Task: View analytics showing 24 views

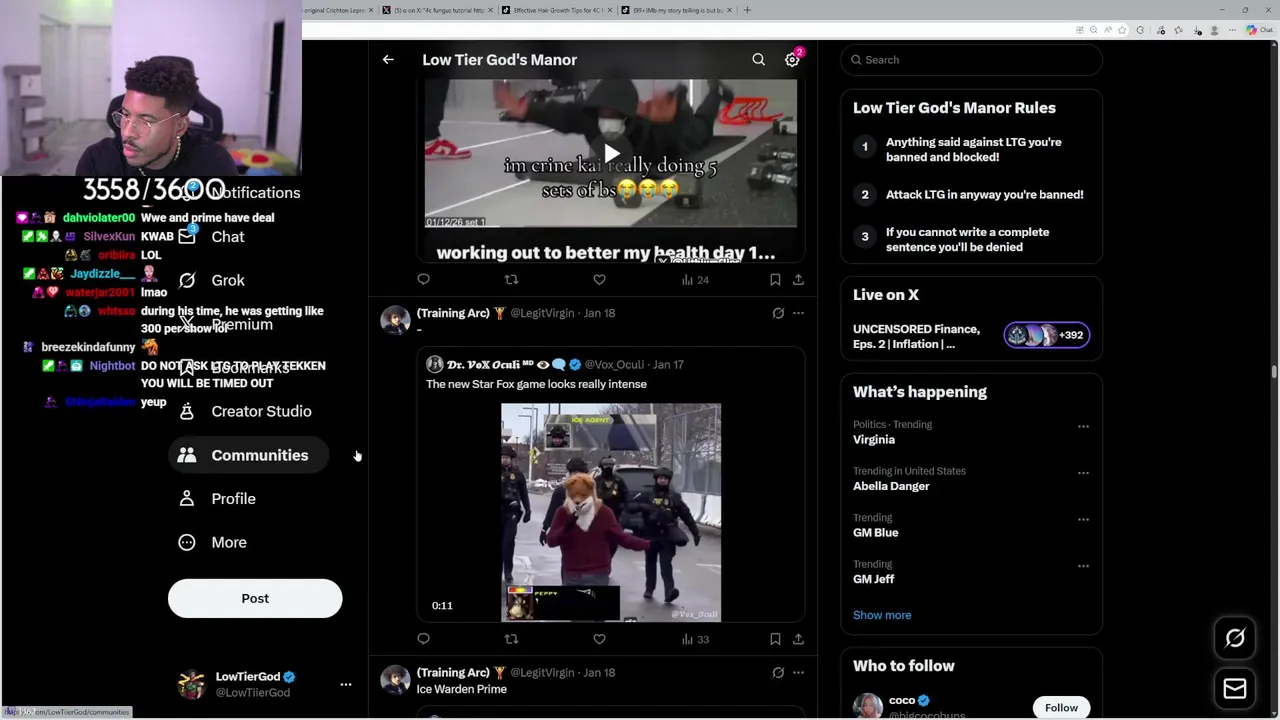Action: click(695, 280)
